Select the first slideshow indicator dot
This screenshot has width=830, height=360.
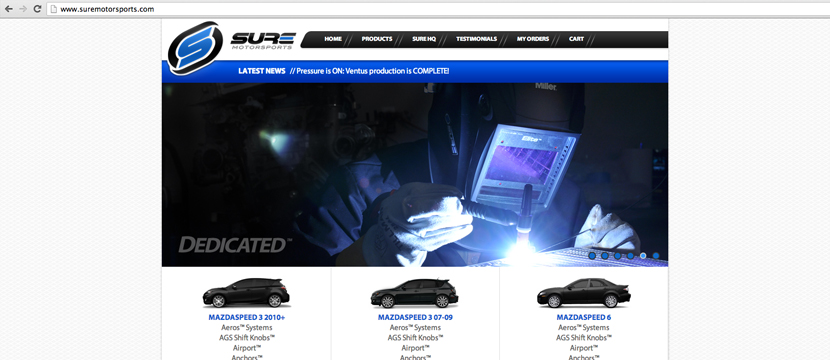pos(592,256)
